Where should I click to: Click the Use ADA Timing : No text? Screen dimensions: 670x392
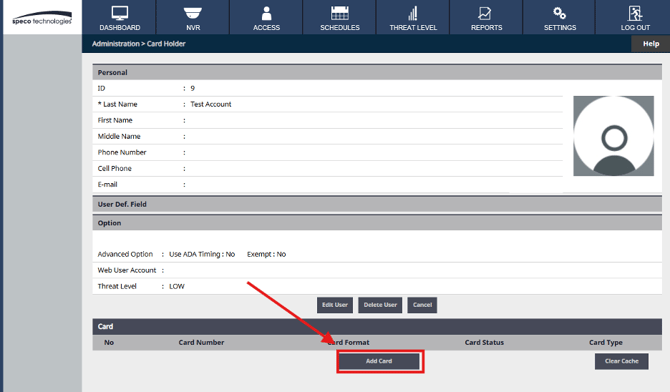coord(202,254)
